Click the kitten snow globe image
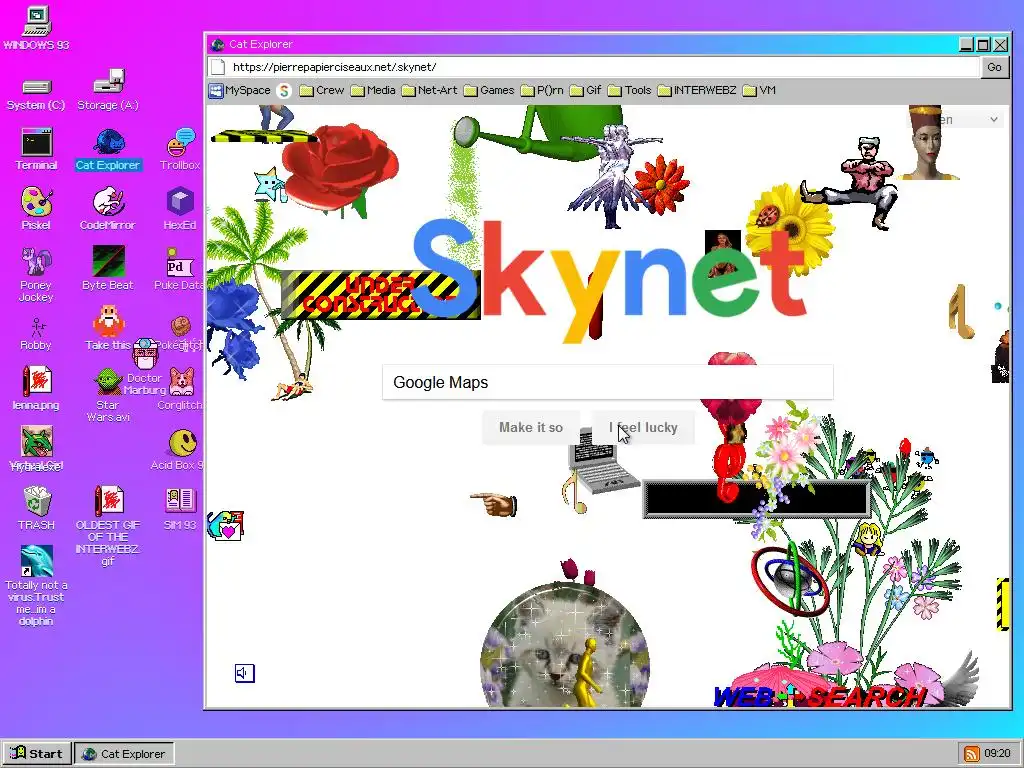This screenshot has height=768, width=1024. tap(565, 647)
